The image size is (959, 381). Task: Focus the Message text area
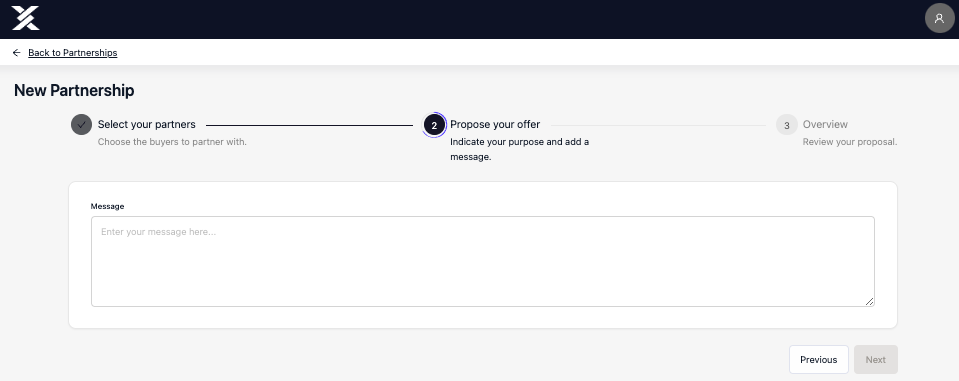pos(483,261)
